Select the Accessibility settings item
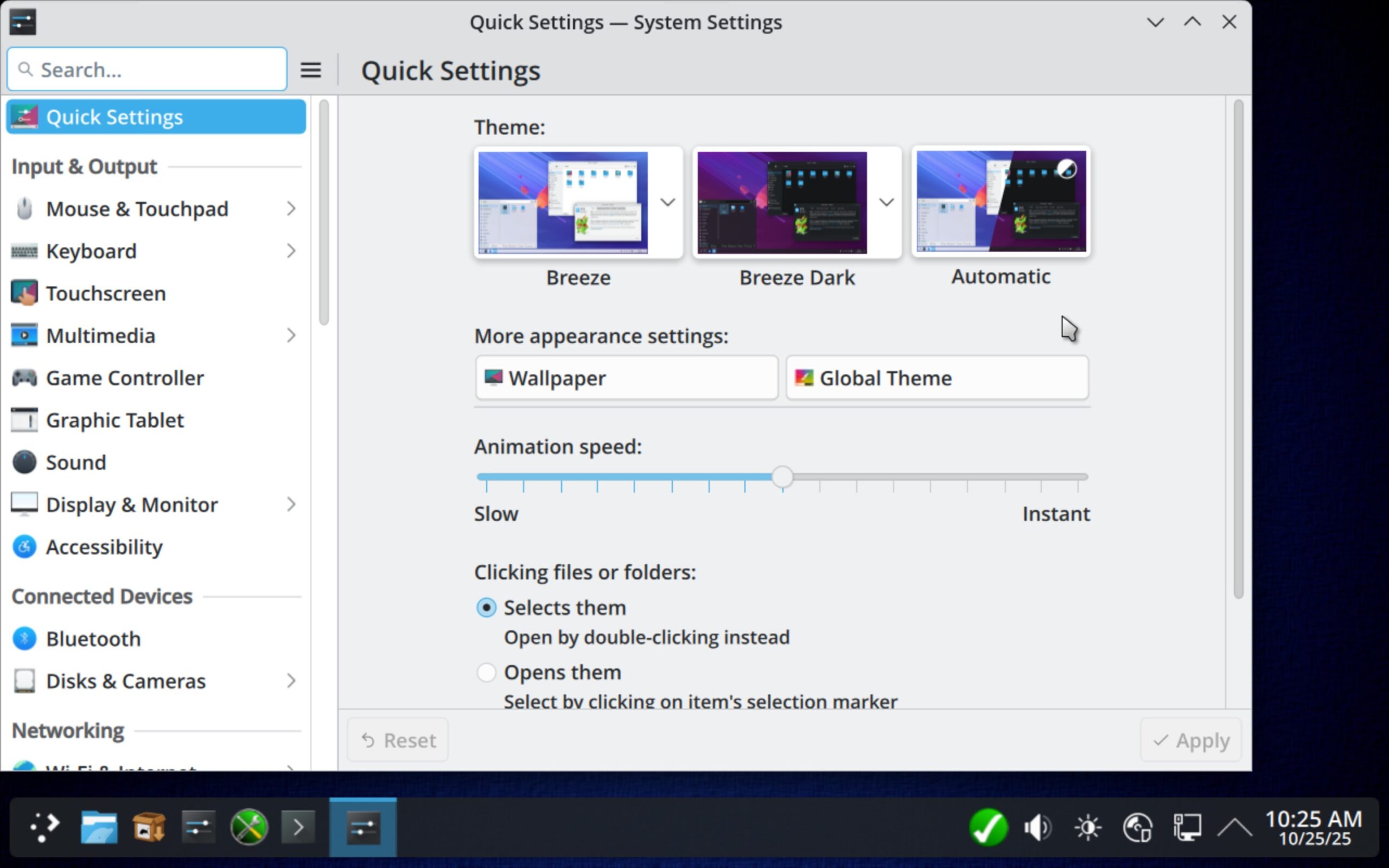 104,546
